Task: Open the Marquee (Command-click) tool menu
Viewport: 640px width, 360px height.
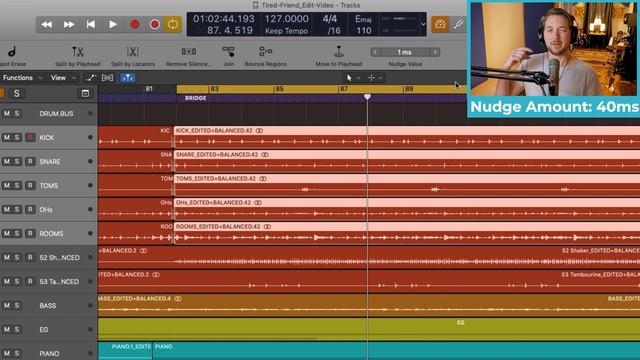Action: coord(375,78)
